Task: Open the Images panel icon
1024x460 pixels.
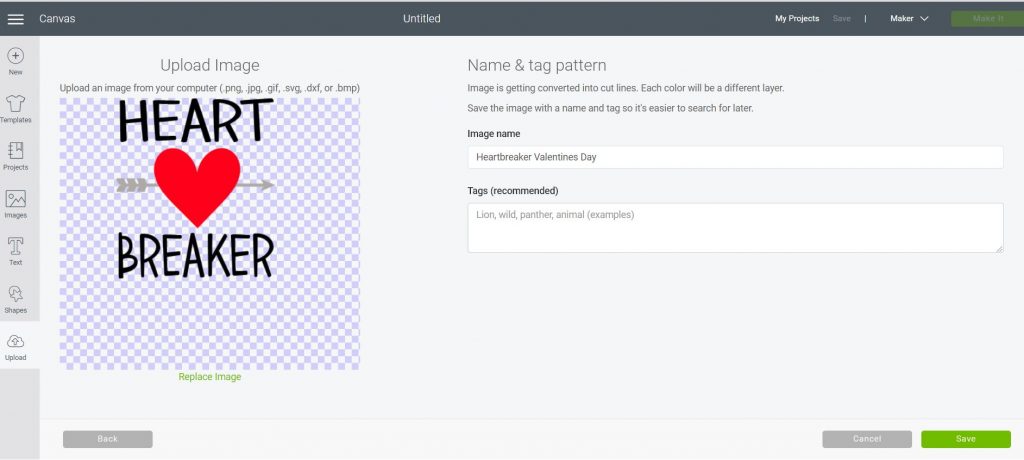Action: click(16, 199)
